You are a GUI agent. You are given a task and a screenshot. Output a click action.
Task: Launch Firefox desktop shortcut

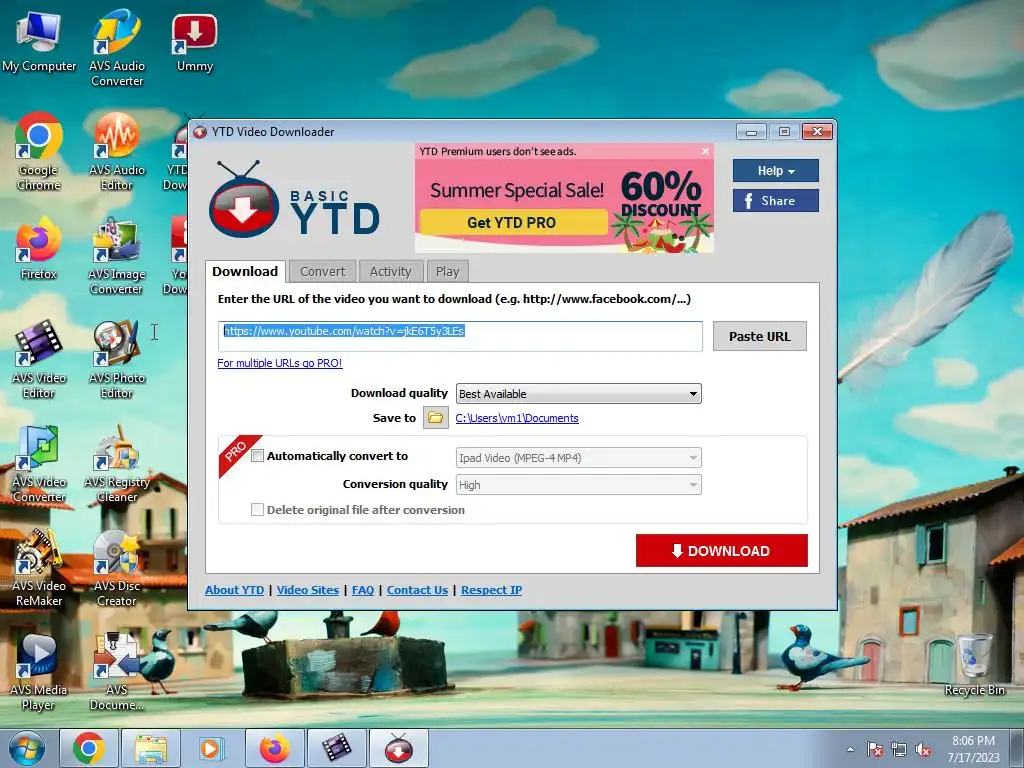39,248
